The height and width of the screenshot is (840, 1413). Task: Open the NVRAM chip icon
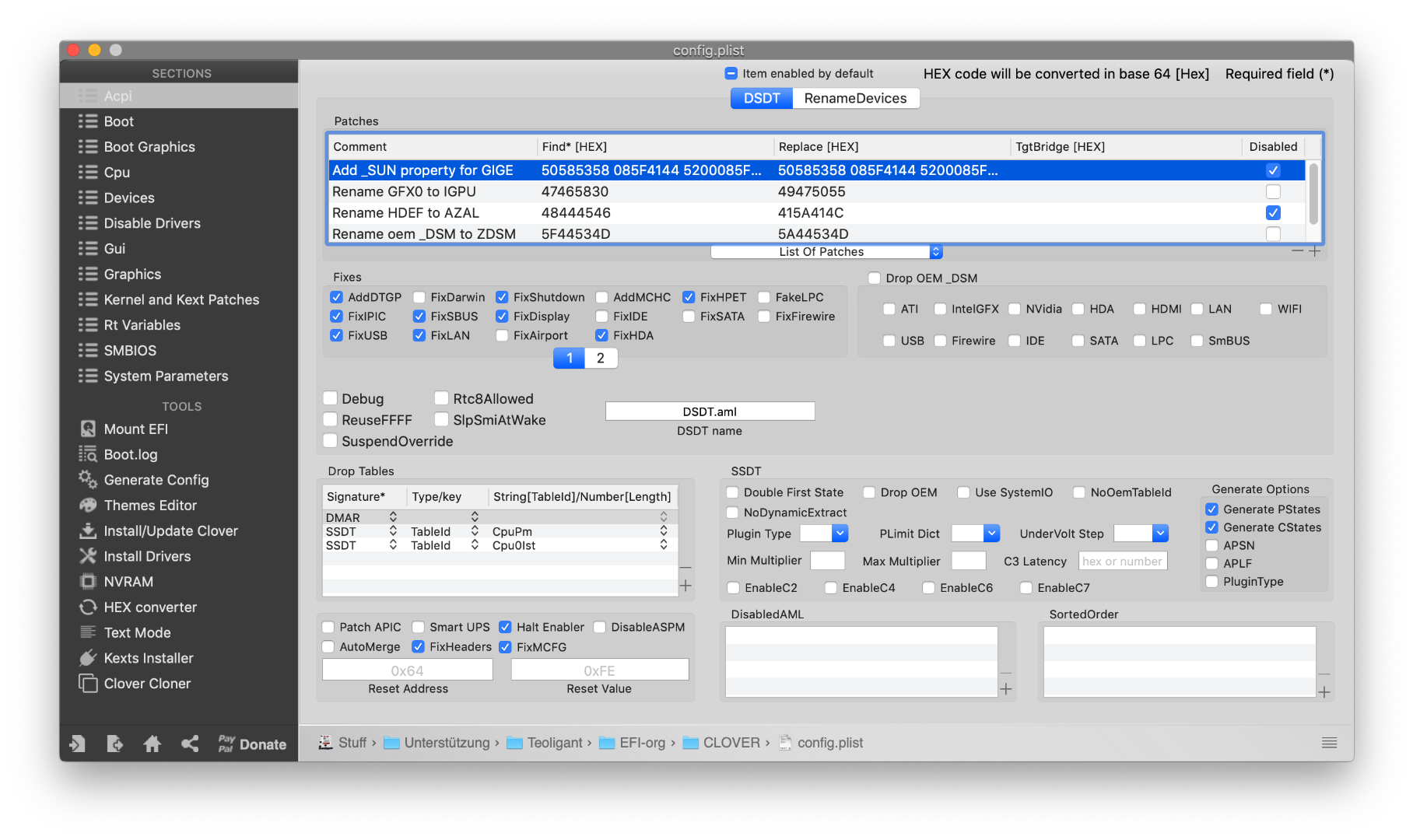pyautogui.click(x=88, y=581)
